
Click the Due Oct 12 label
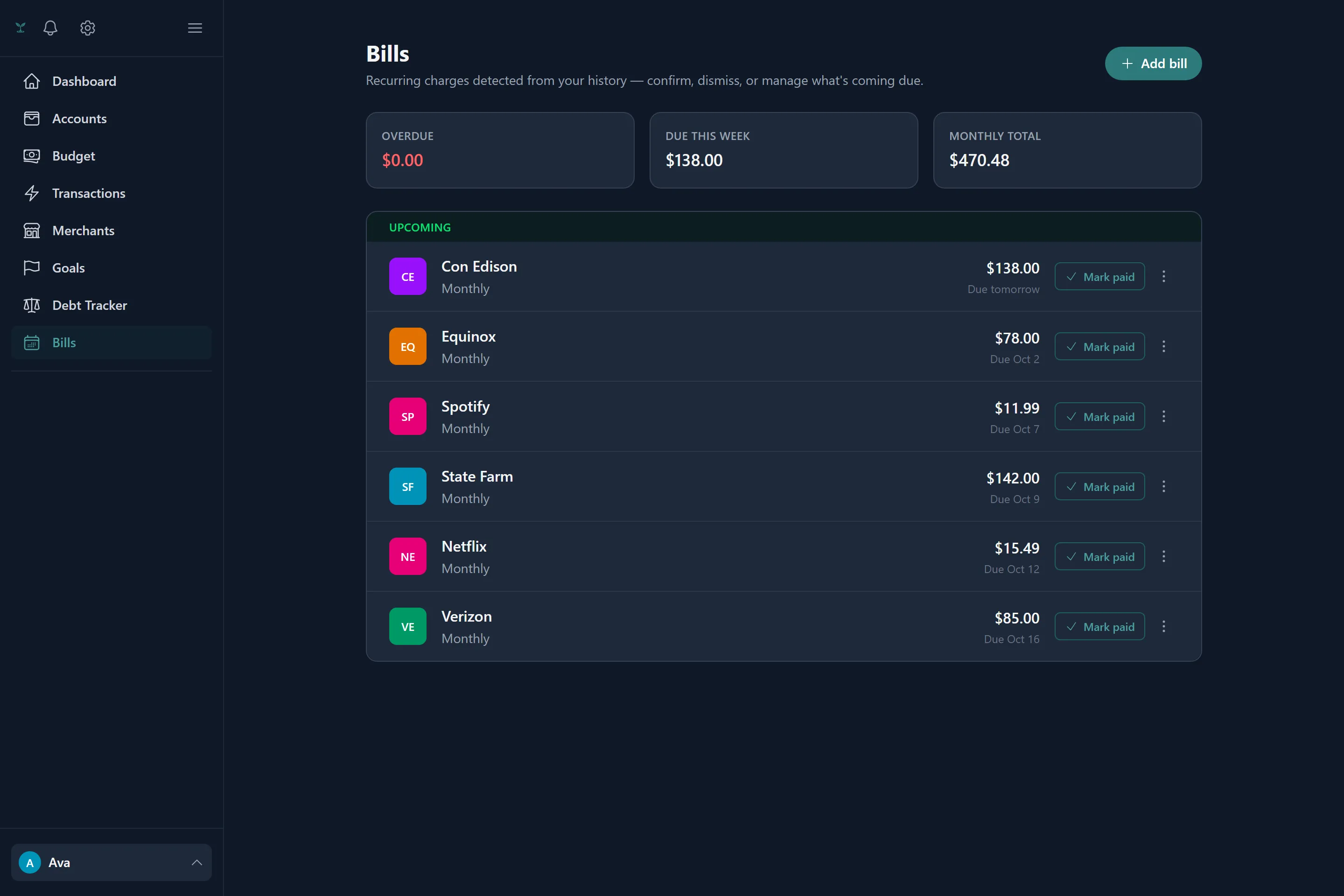coord(1011,570)
